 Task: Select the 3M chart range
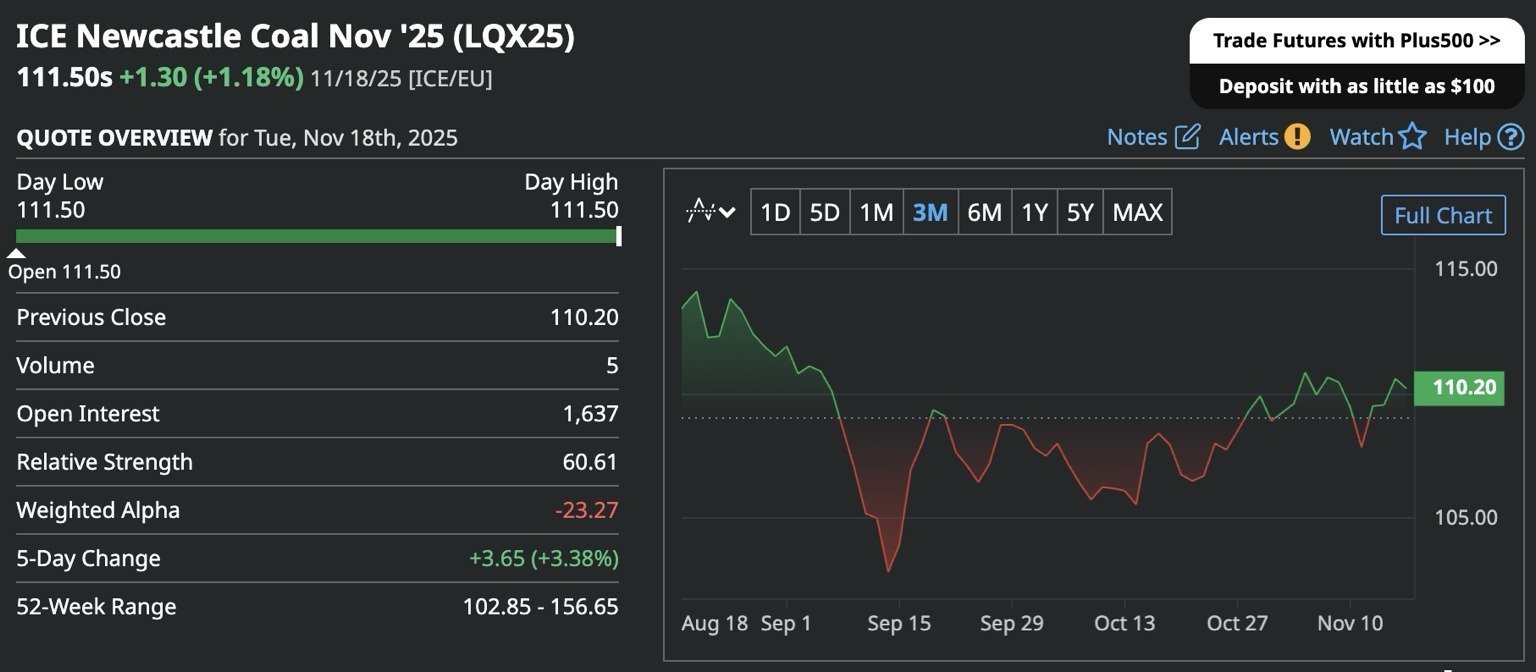click(930, 213)
